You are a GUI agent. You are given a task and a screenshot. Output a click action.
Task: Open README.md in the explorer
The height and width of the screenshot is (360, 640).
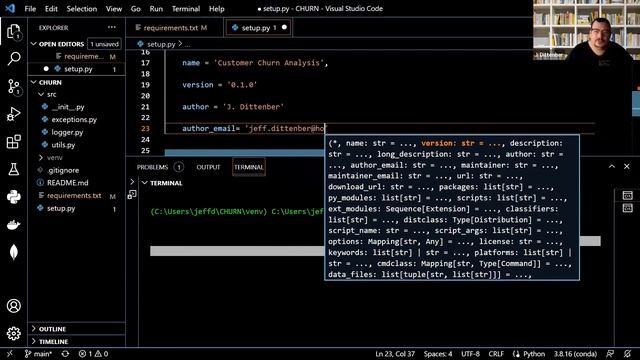(67, 183)
